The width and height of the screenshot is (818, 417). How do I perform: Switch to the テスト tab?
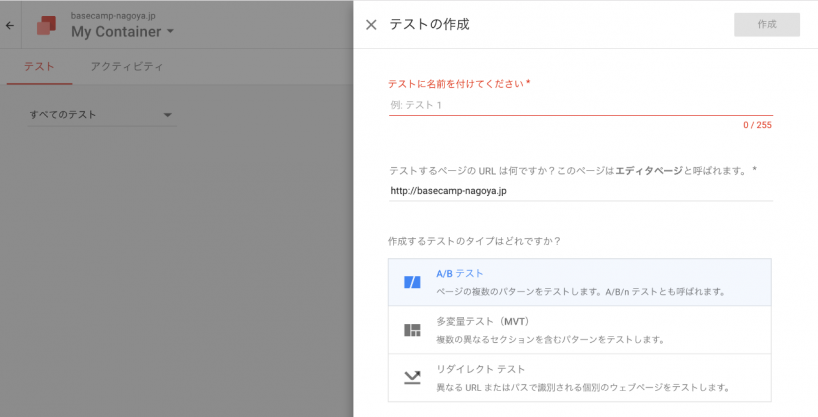coord(38,67)
